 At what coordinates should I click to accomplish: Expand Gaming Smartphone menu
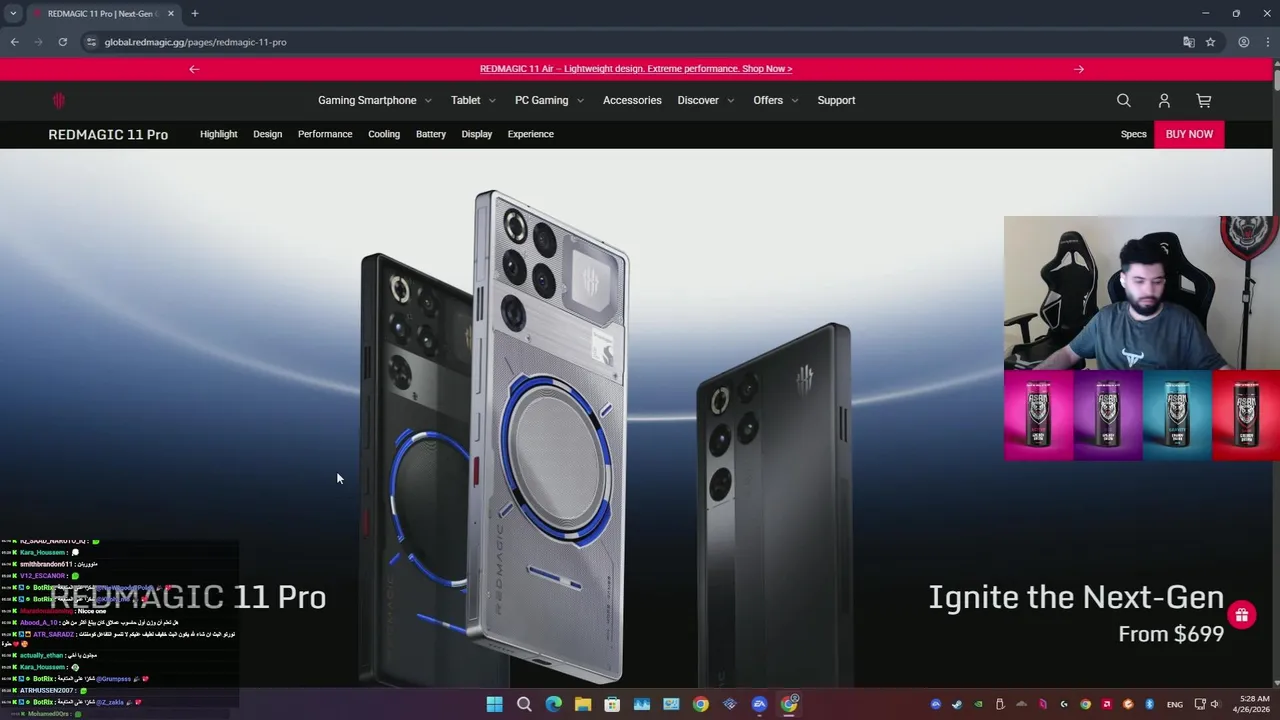point(374,100)
